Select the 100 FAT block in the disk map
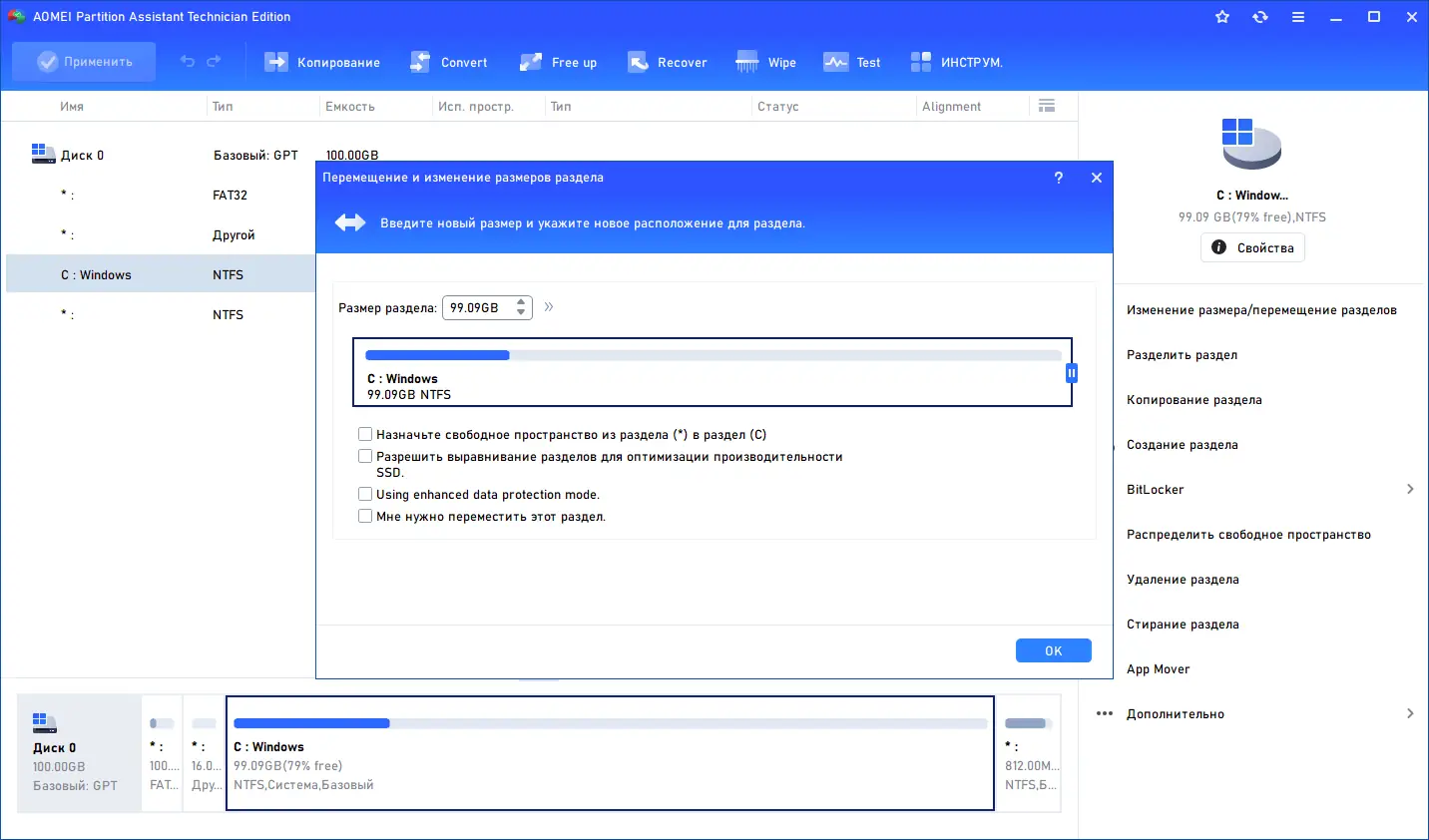This screenshot has height=840, width=1429. click(x=163, y=753)
